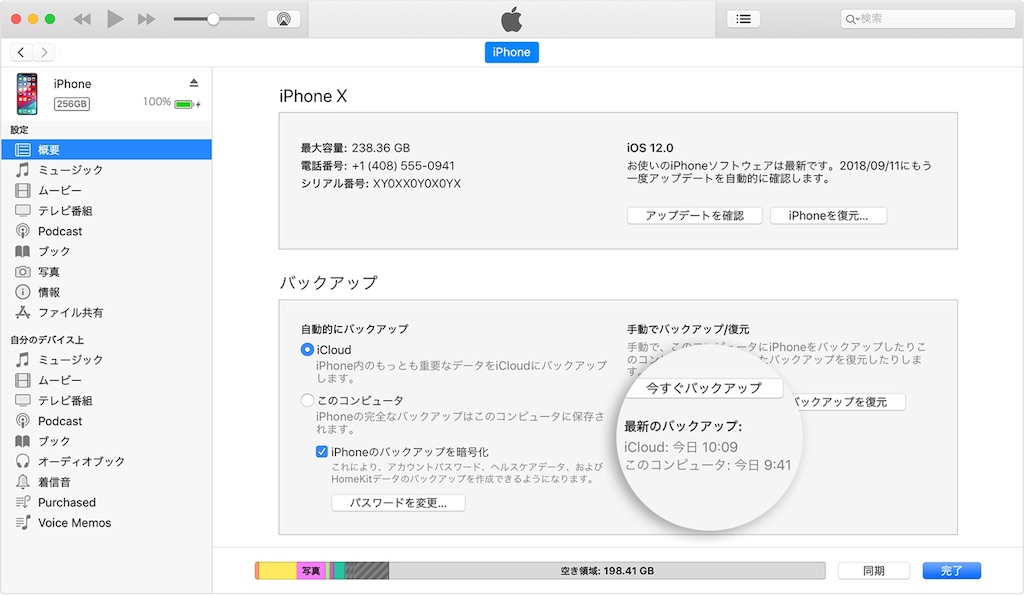This screenshot has width=1024, height=595.
Task: Click the 同期 sync button
Action: (x=873, y=571)
